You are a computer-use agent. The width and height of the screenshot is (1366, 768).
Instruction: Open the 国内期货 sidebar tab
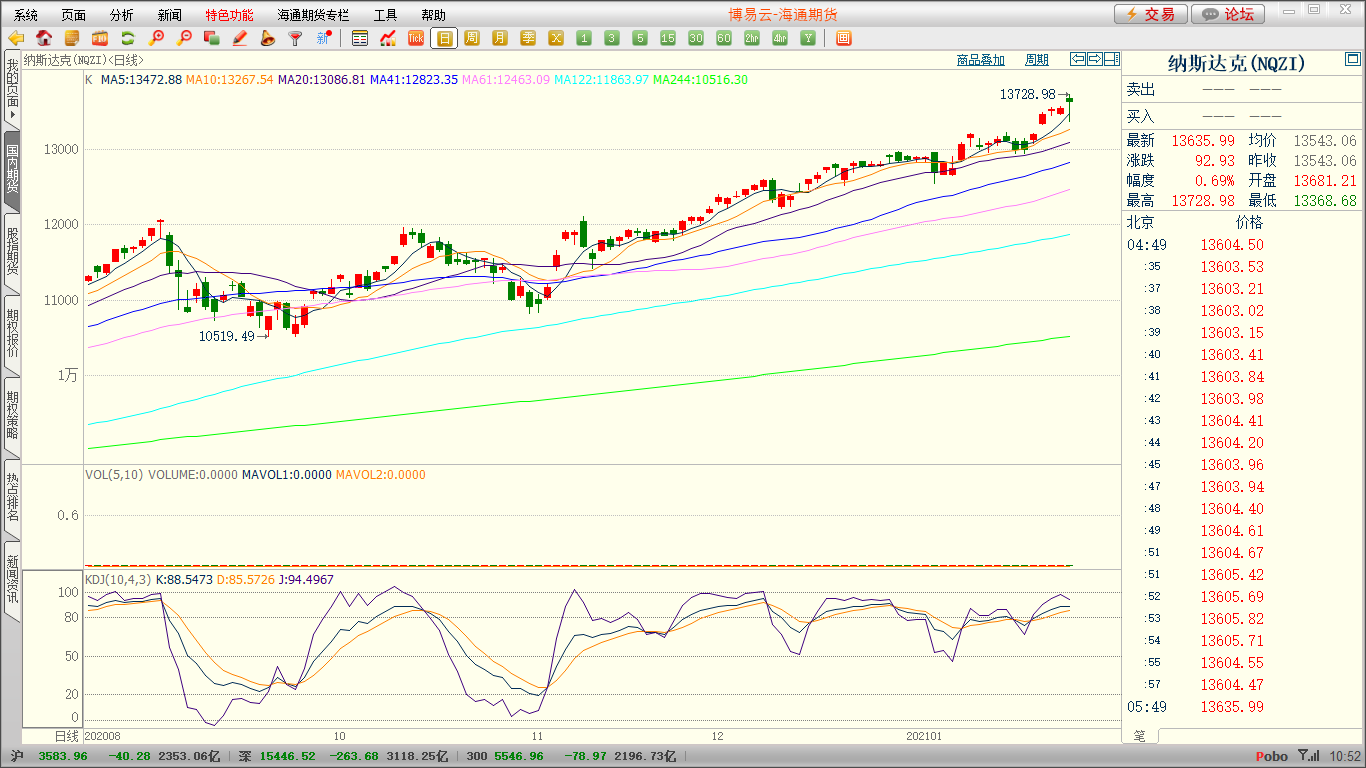point(12,169)
